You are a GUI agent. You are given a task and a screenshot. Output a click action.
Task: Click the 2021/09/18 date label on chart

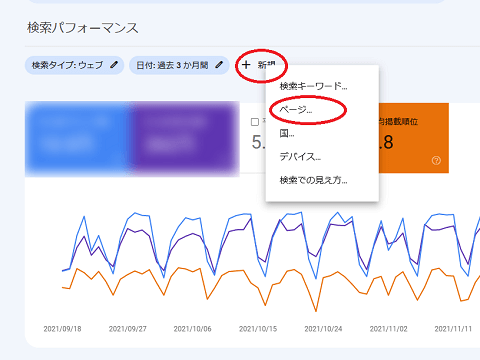[62, 329]
